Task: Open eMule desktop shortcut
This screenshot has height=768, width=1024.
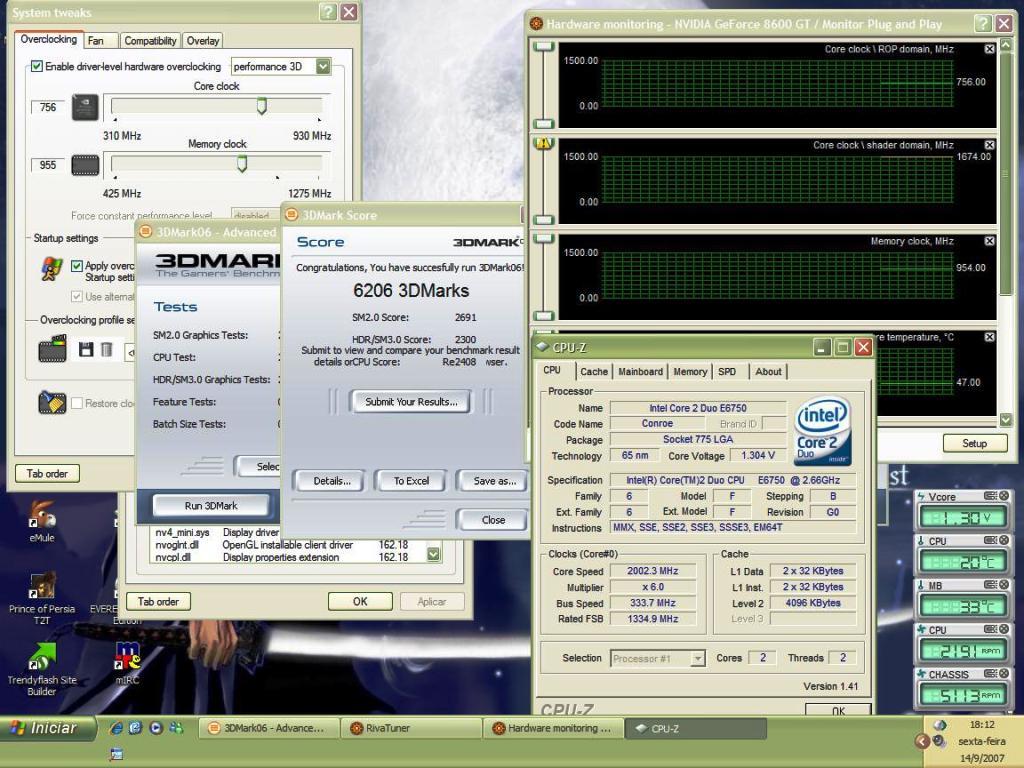Action: pos(42,520)
